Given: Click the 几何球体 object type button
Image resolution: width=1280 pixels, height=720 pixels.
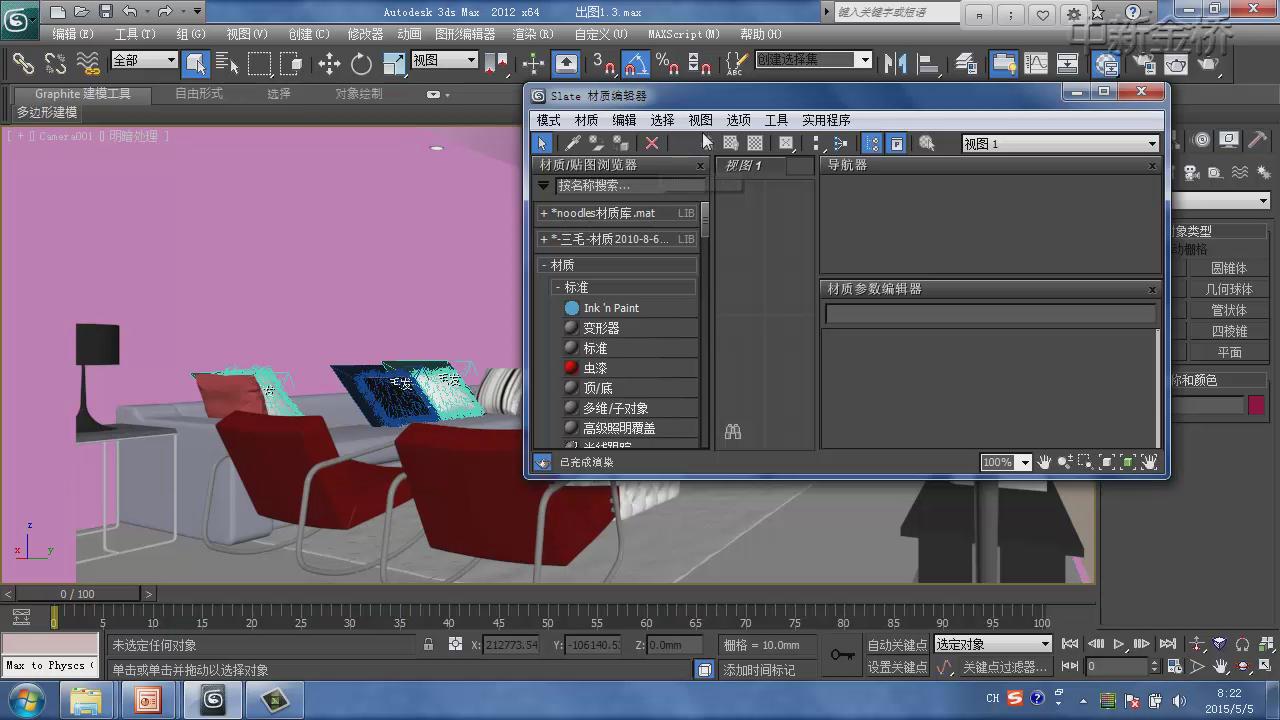Looking at the screenshot, I should [x=1229, y=289].
